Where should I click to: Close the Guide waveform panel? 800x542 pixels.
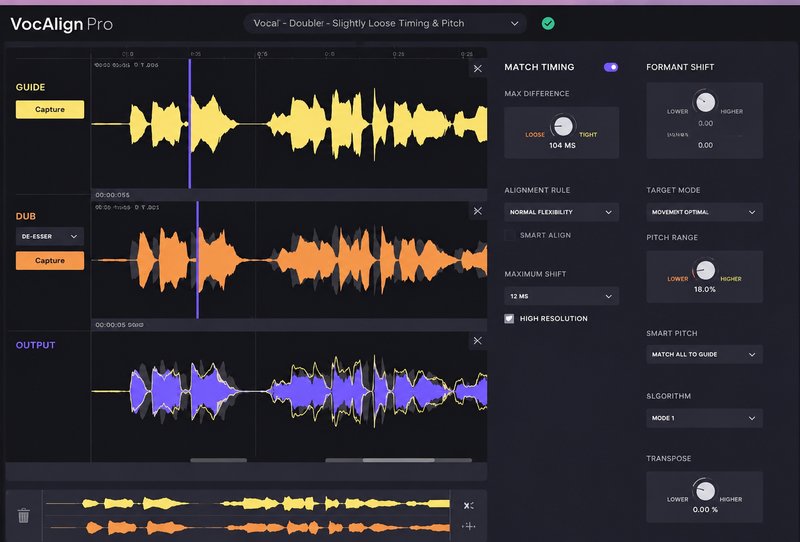click(478, 68)
